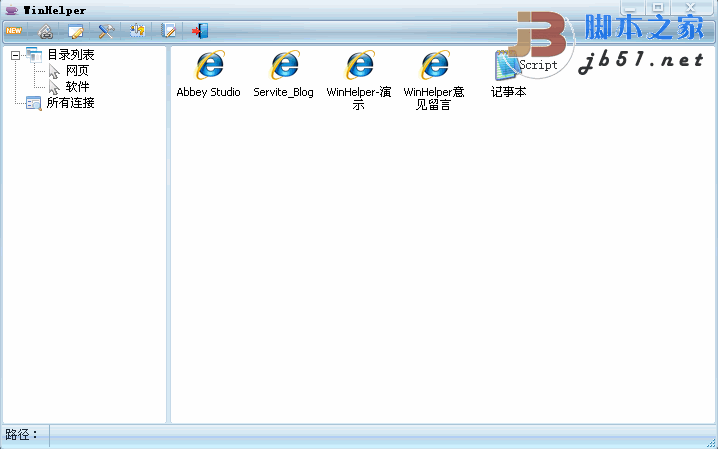Select 目录列表 in the tree
Image resolution: width=718 pixels, height=449 pixels.
(x=71, y=55)
